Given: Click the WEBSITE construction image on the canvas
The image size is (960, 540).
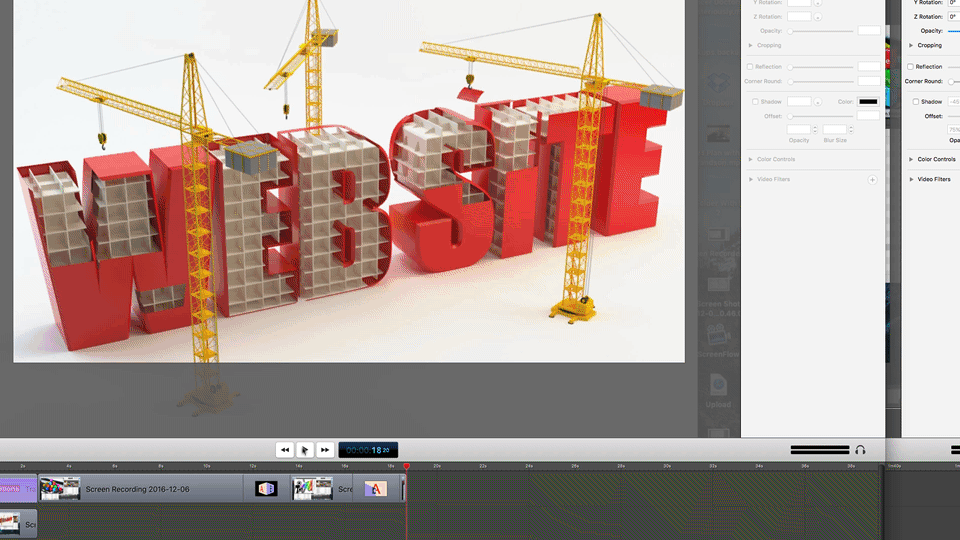Looking at the screenshot, I should pos(349,181).
